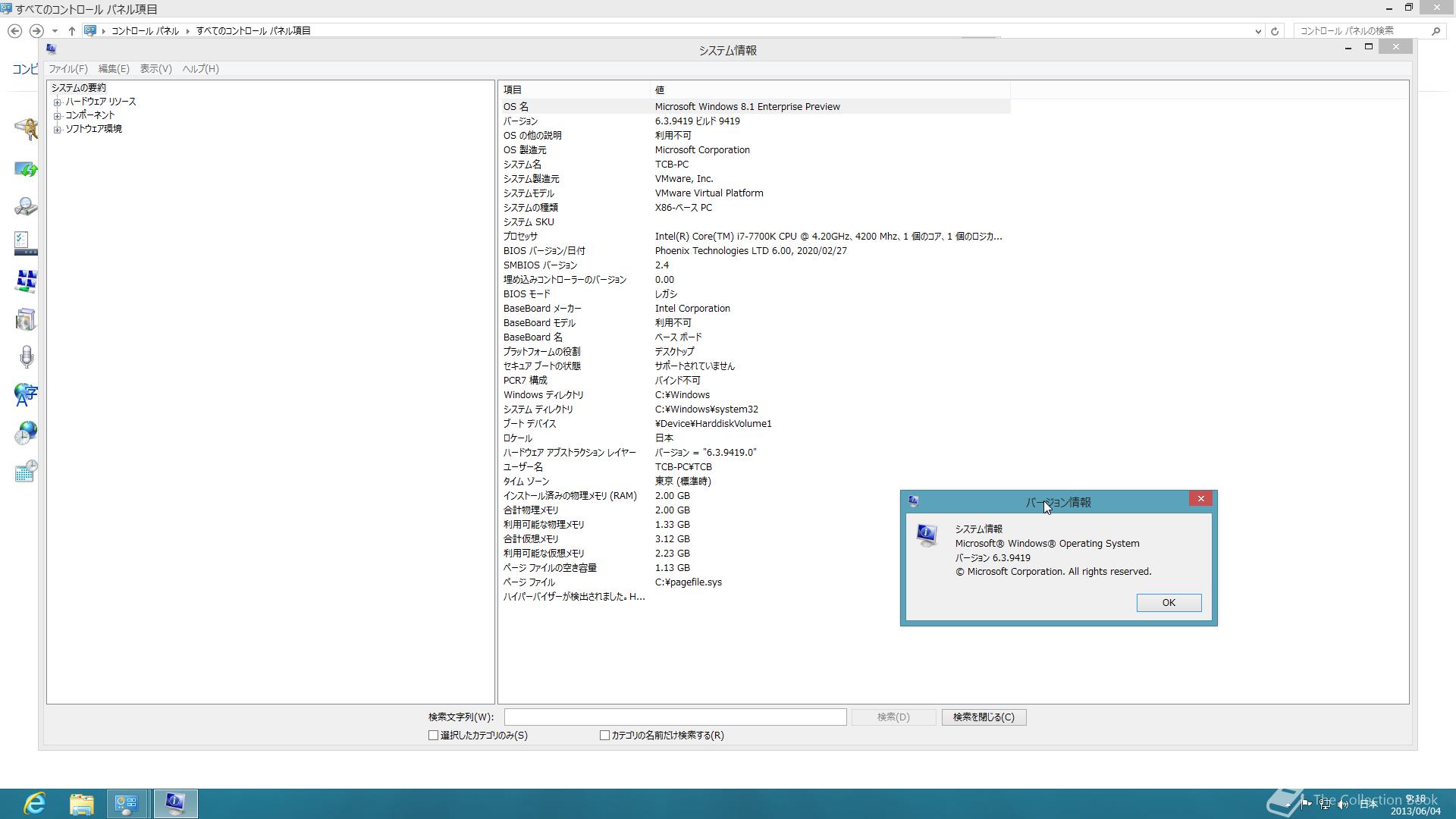
Task: Open the ファイル(F) menu
Action: 68,69
